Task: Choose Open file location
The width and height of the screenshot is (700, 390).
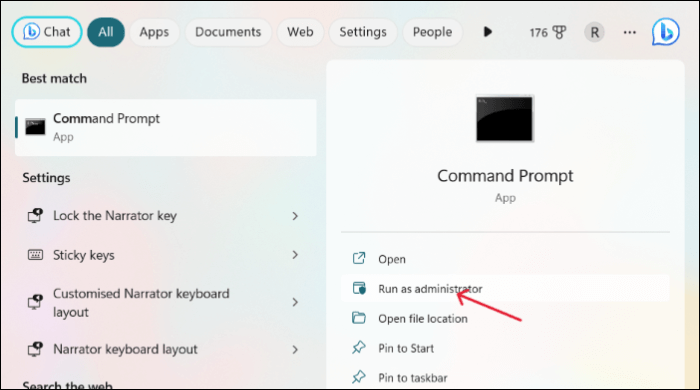Action: click(505, 319)
